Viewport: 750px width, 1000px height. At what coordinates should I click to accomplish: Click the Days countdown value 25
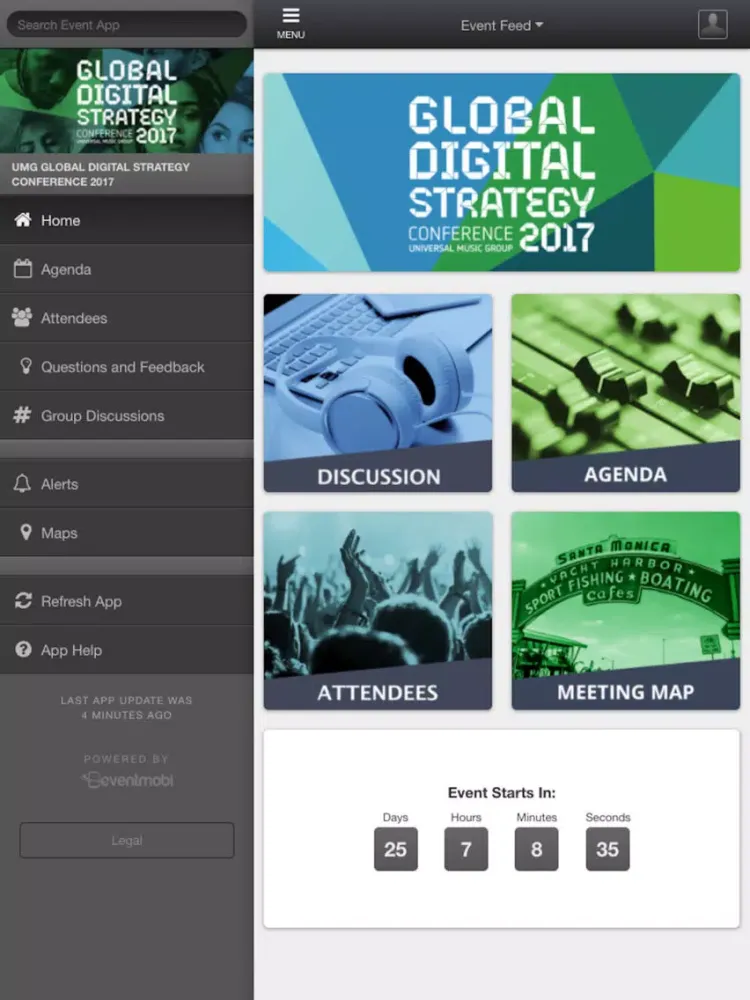pos(395,849)
